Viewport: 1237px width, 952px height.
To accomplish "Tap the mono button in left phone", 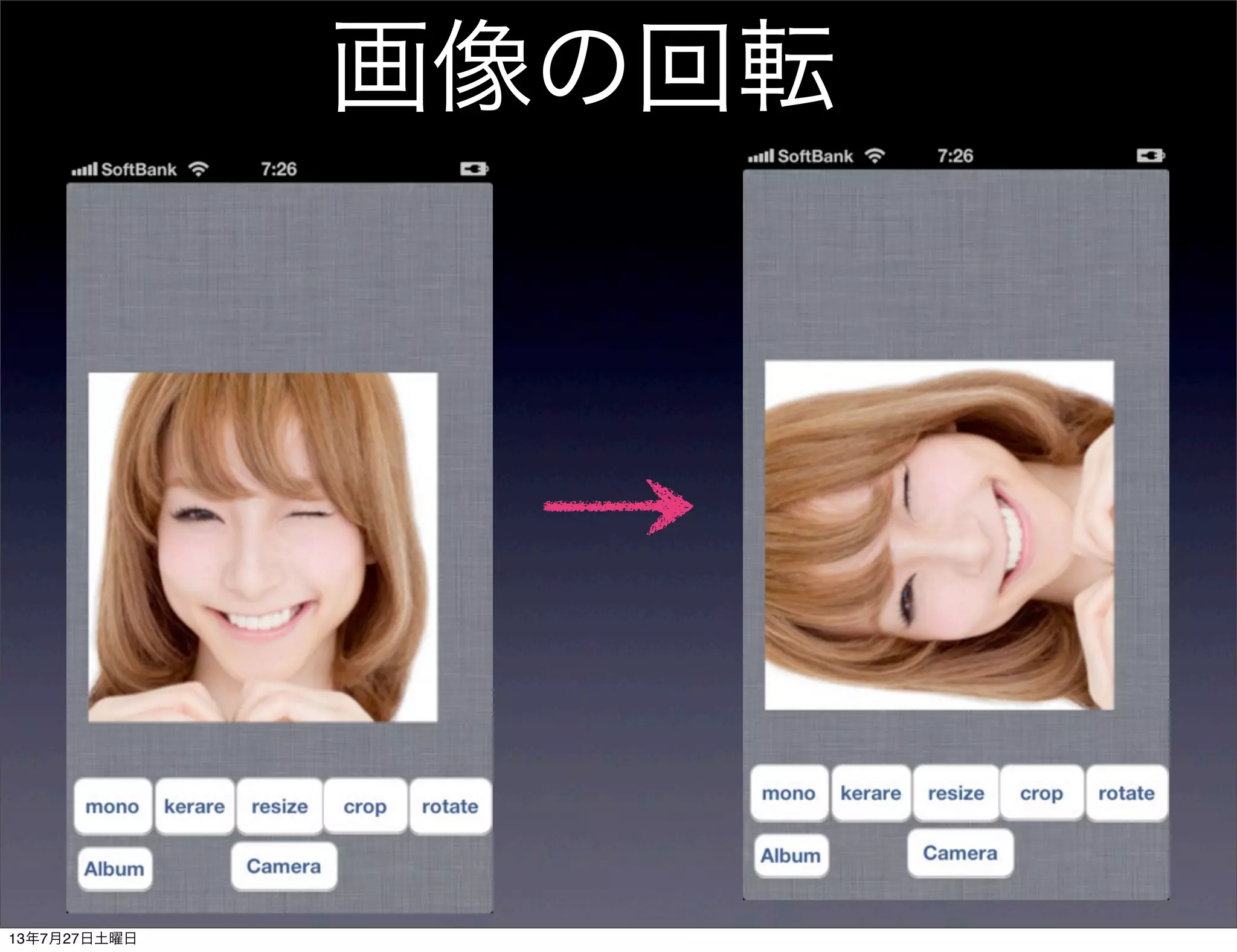I will [112, 806].
